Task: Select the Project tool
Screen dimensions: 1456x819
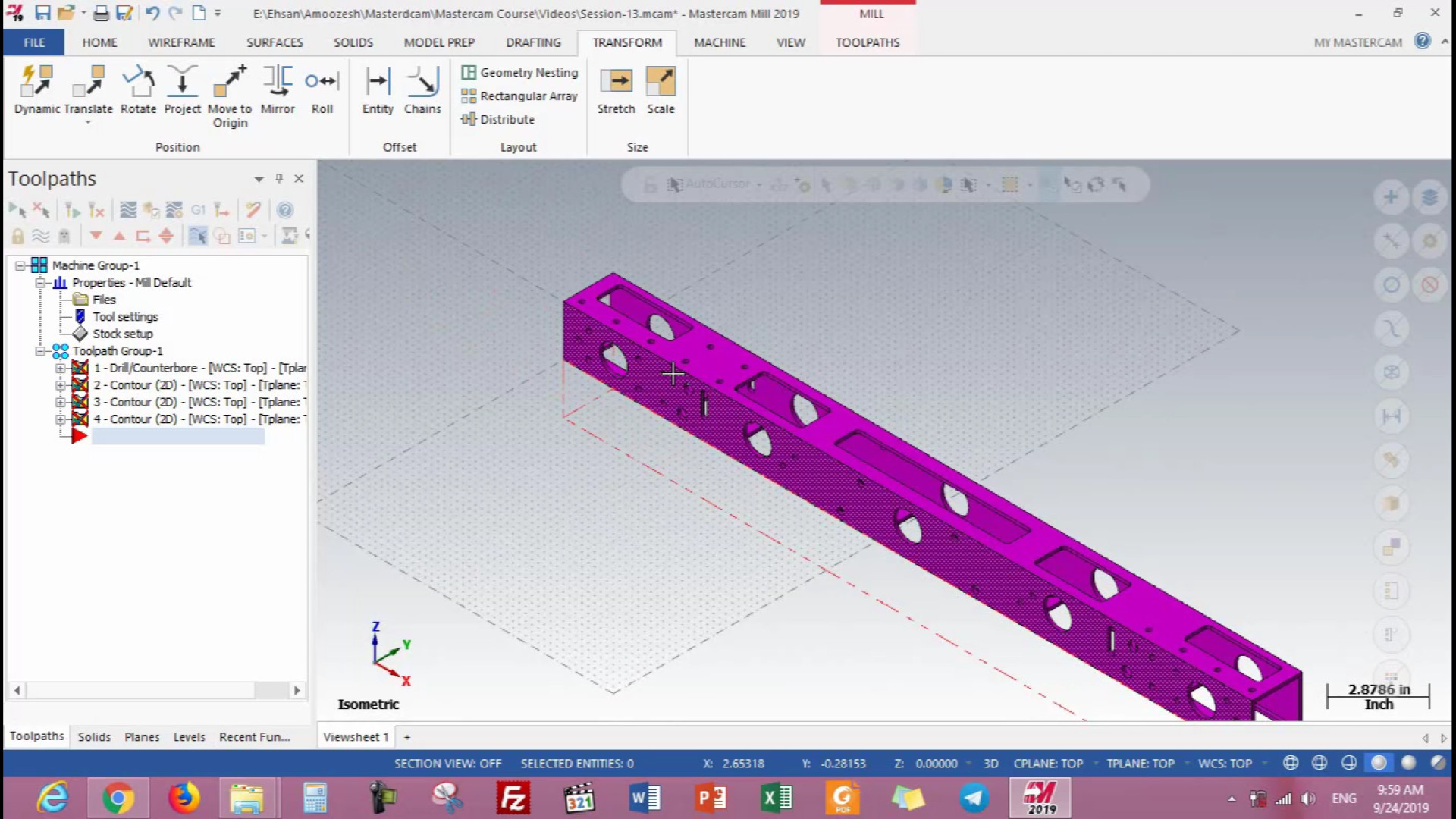Action: coord(182,89)
